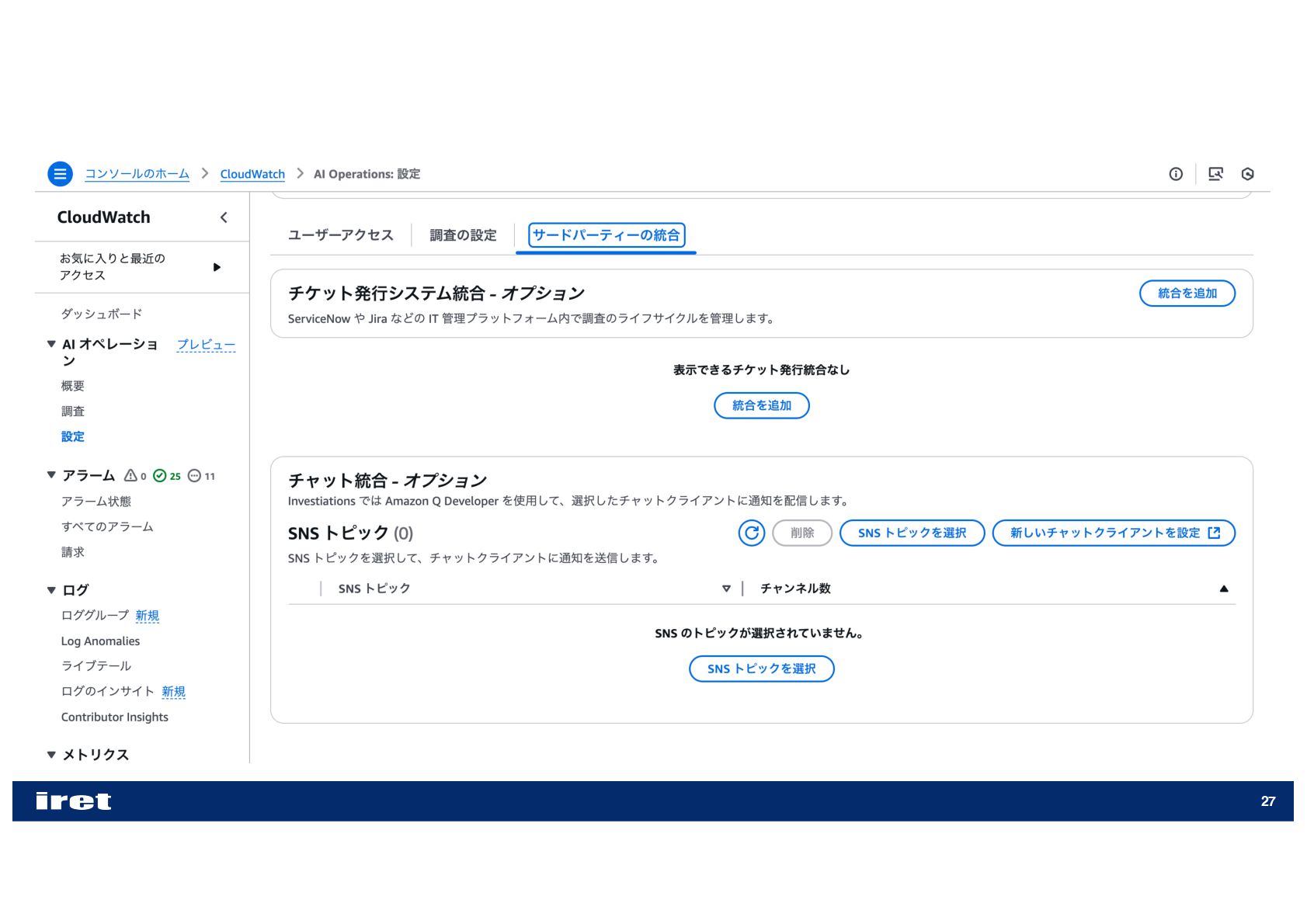Click the プレビュー link in sidebar
Image resolution: width=1307 pixels, height=924 pixels.
tap(206, 344)
